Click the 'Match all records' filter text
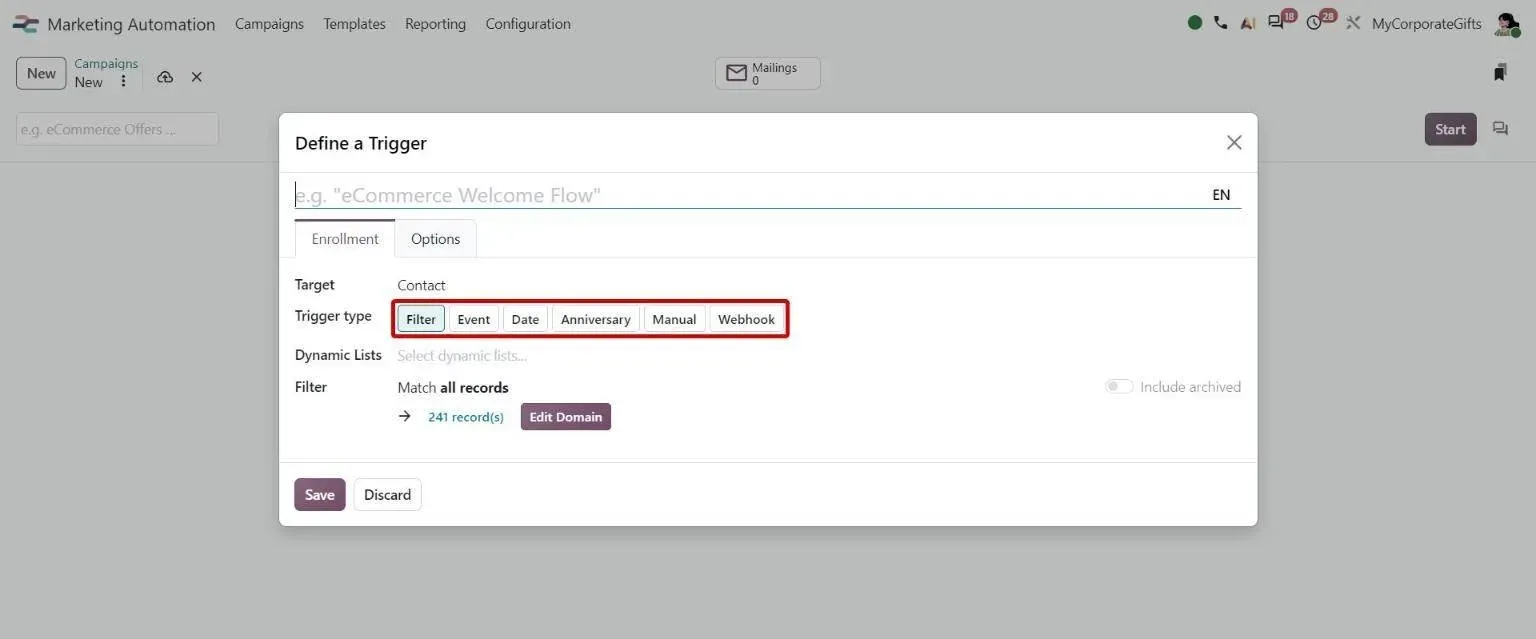This screenshot has height=639, width=1536. pos(453,387)
